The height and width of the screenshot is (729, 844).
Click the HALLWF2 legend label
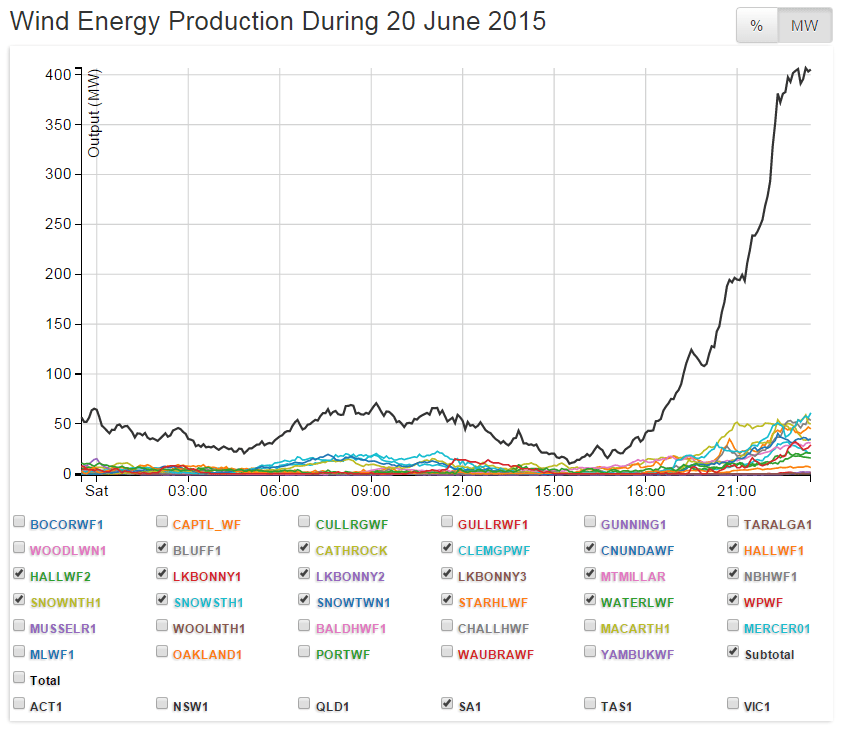tap(60, 577)
